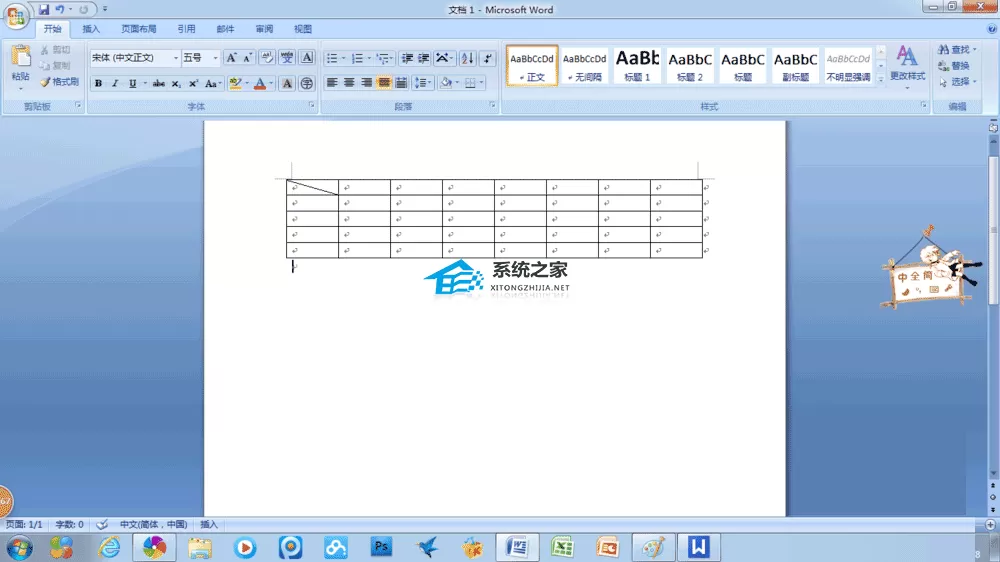This screenshot has width=1000, height=562.
Task: Click the Shrink Font icon
Action: click(247, 58)
